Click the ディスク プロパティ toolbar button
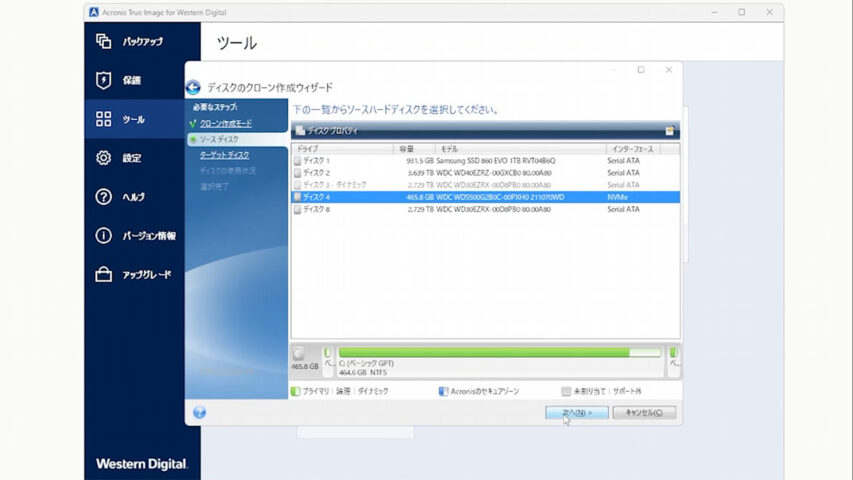 coord(327,131)
